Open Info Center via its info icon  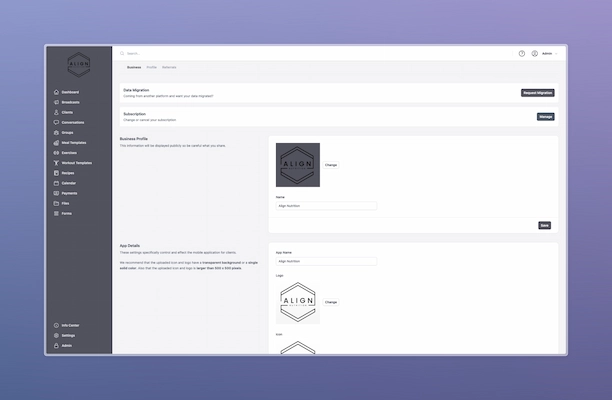click(56, 325)
